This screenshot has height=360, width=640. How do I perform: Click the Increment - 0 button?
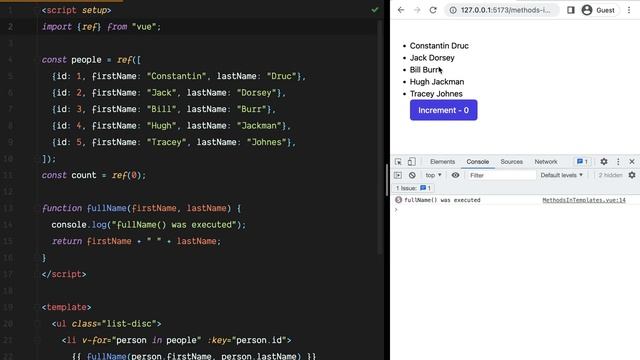pyautogui.click(x=443, y=110)
